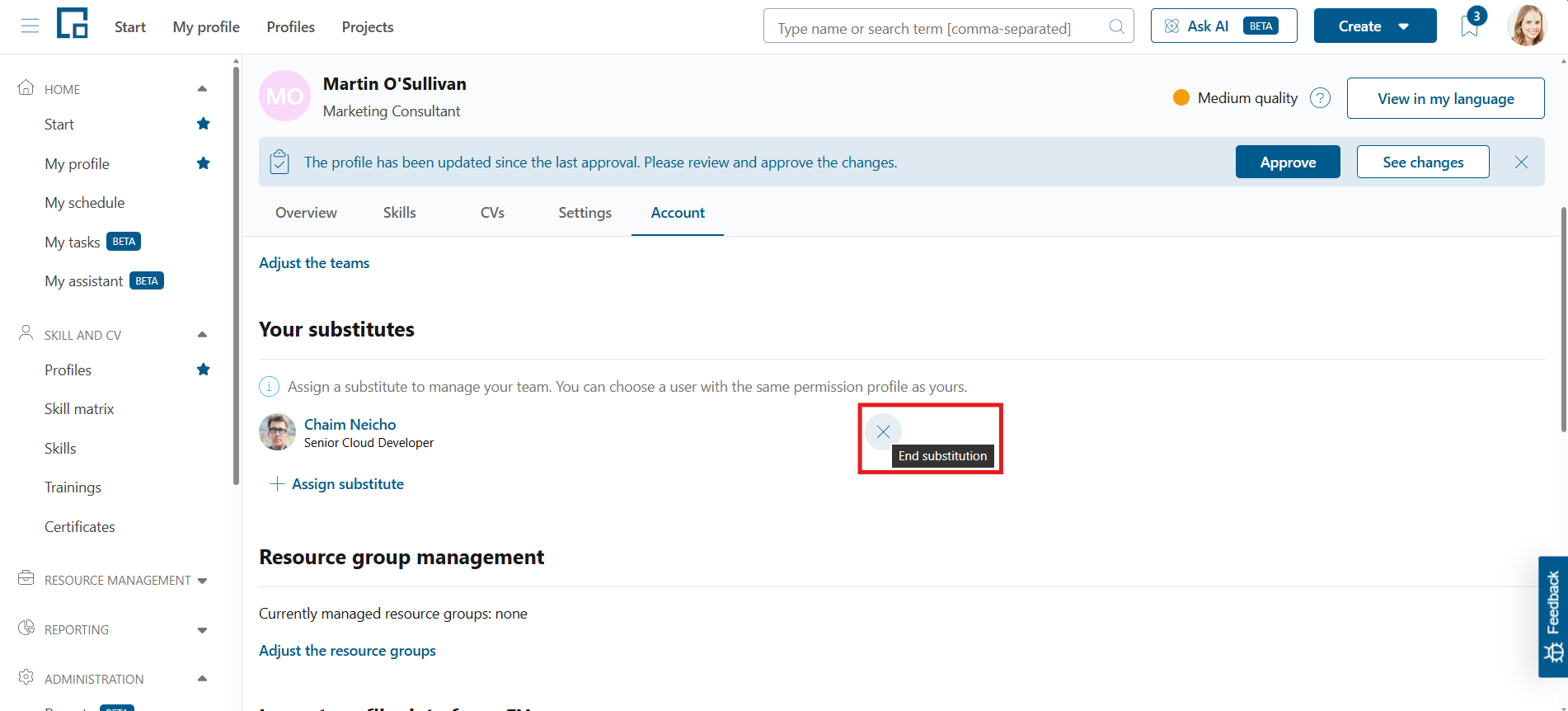Collapse the ADMINISTRATION section
The height and width of the screenshot is (711, 1568).
(x=202, y=679)
